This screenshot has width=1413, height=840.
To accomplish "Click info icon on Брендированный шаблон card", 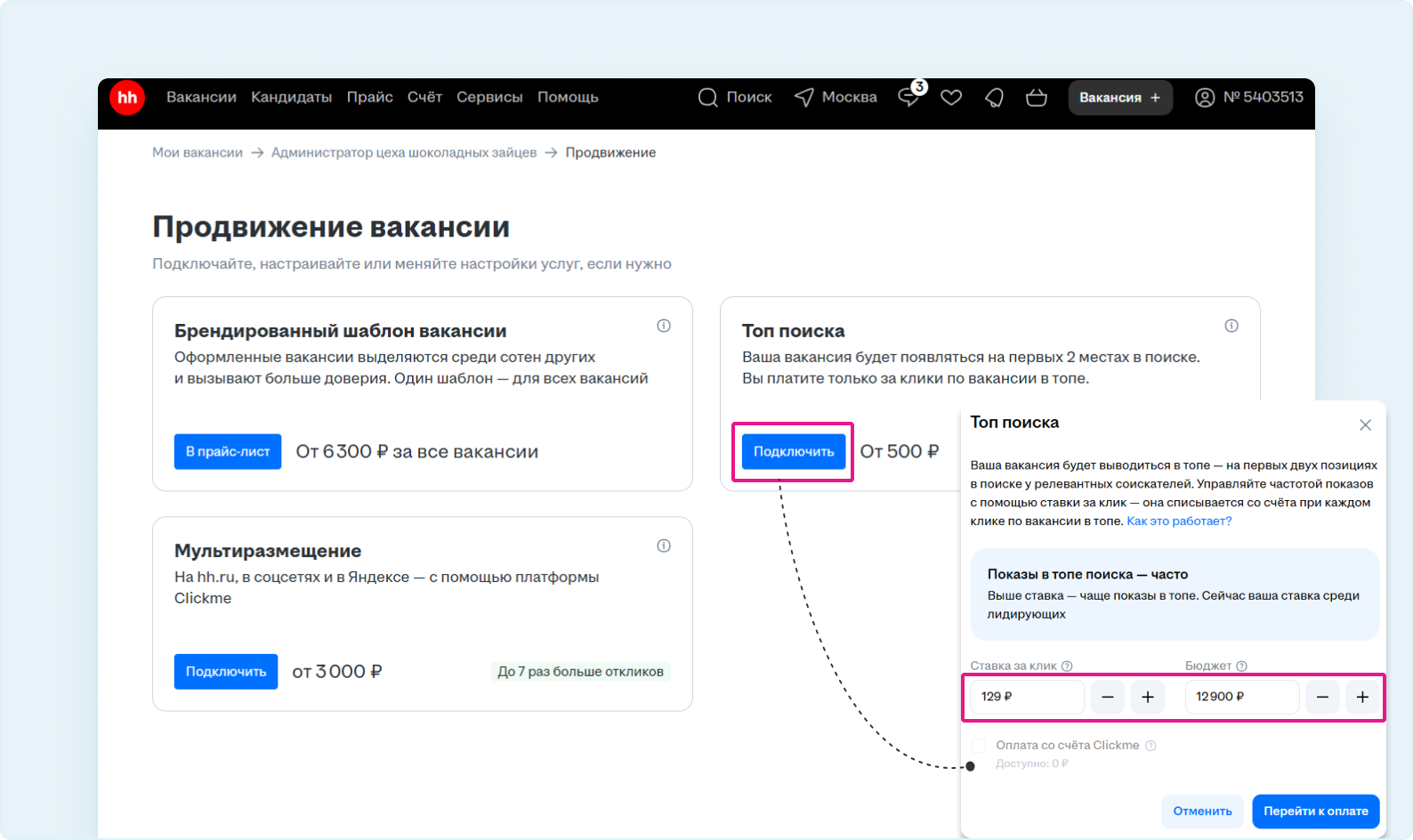I will coord(664,326).
